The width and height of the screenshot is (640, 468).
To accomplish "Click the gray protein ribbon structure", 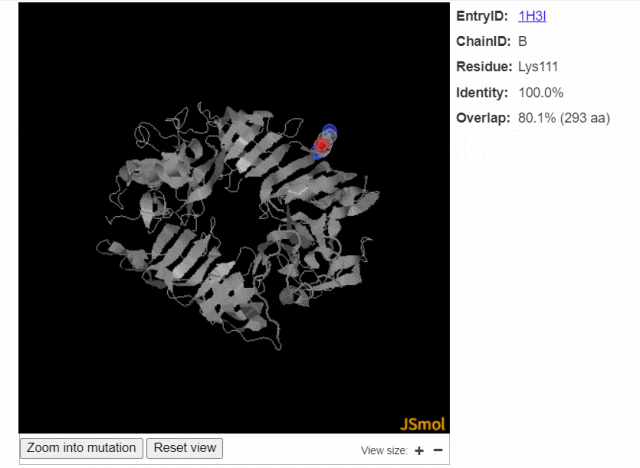I will 239,224.
